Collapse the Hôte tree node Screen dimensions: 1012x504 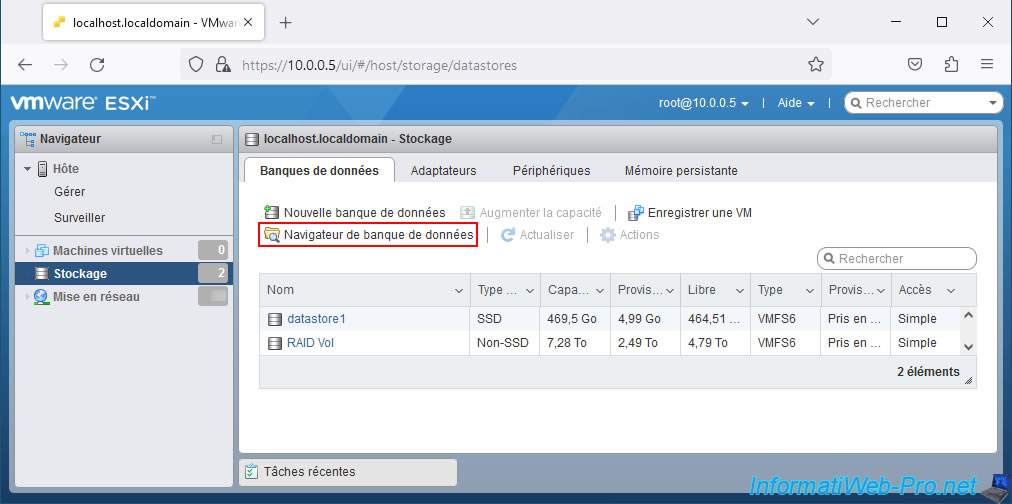point(28,169)
